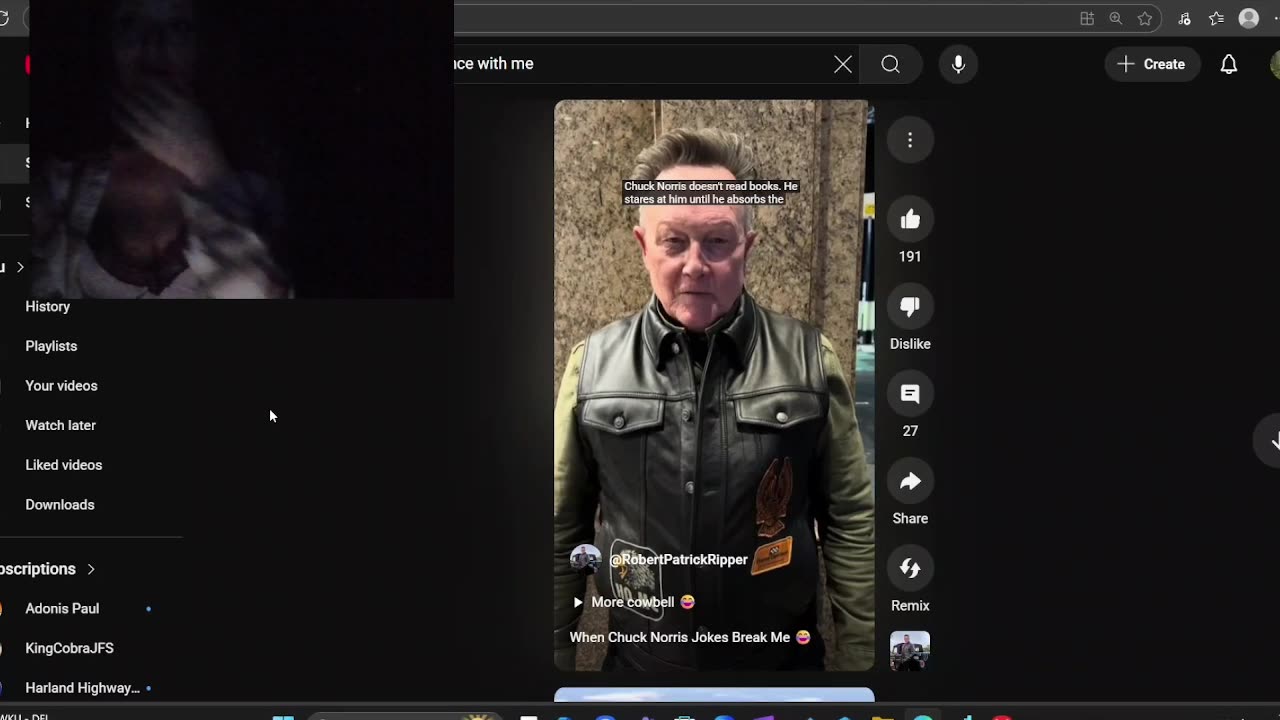Start voice search with the microphone
Image resolution: width=1280 pixels, height=720 pixels.
pos(958,64)
